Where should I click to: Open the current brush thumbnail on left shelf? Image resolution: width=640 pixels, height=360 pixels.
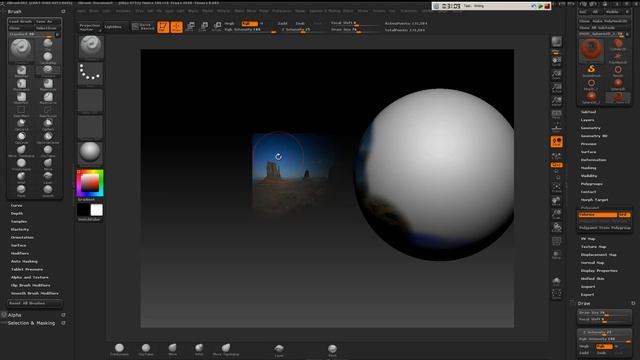click(x=91, y=47)
